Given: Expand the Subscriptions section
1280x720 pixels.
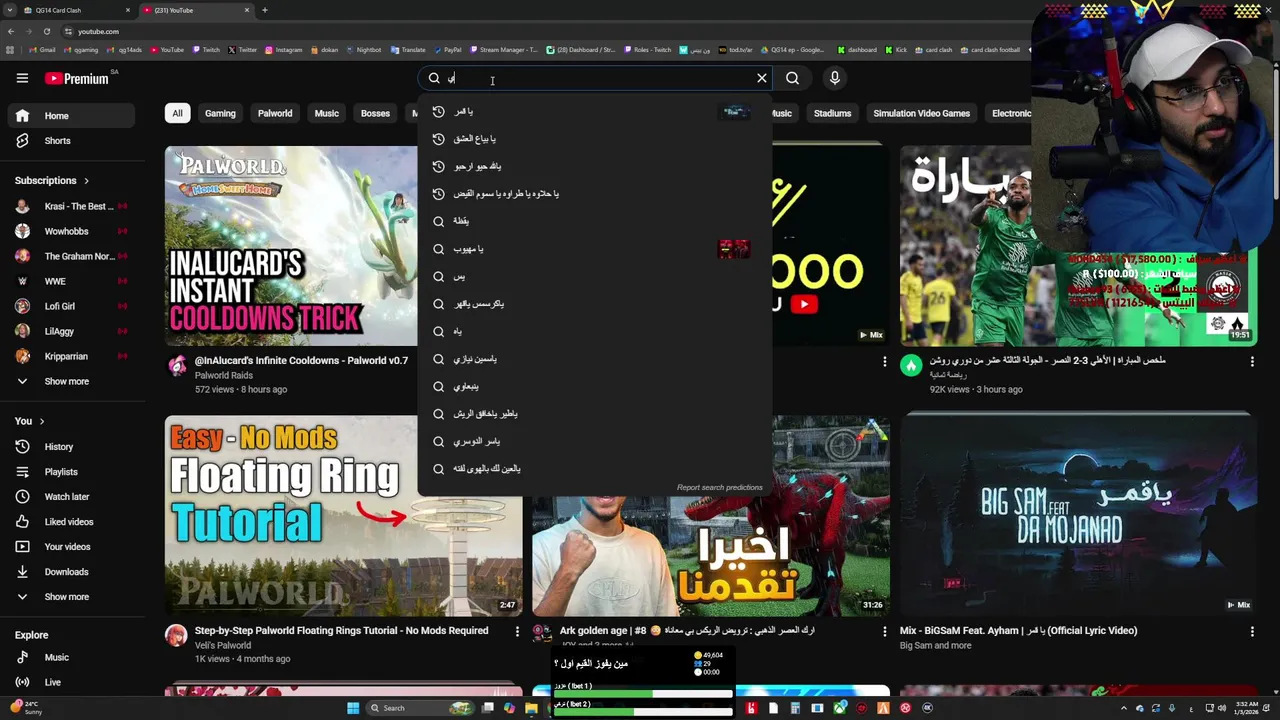Looking at the screenshot, I should [x=52, y=181].
